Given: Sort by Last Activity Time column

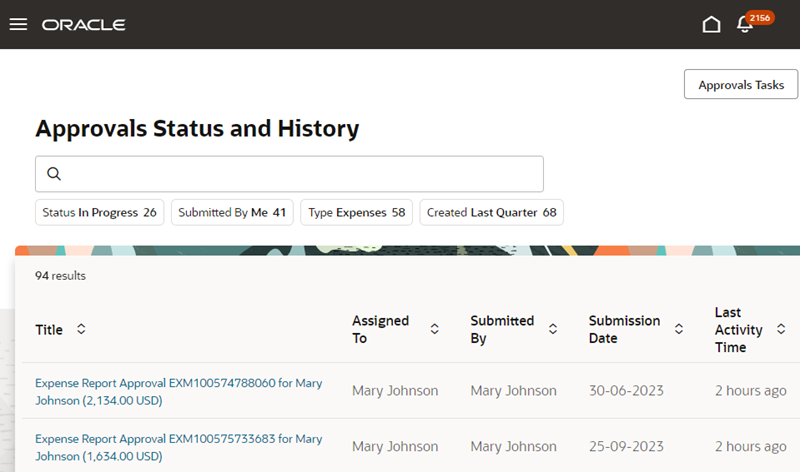Looking at the screenshot, I should click(x=782, y=329).
